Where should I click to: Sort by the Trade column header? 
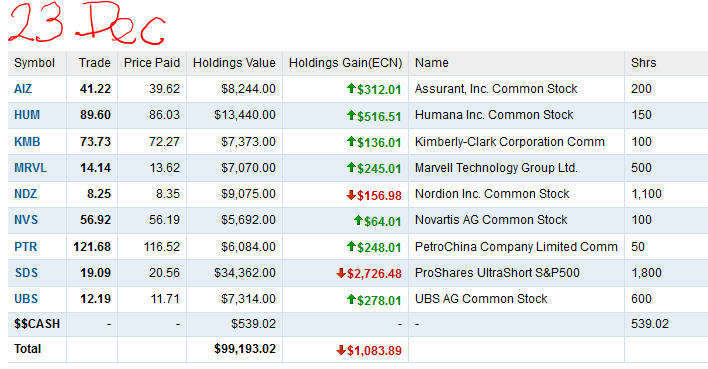coord(94,63)
